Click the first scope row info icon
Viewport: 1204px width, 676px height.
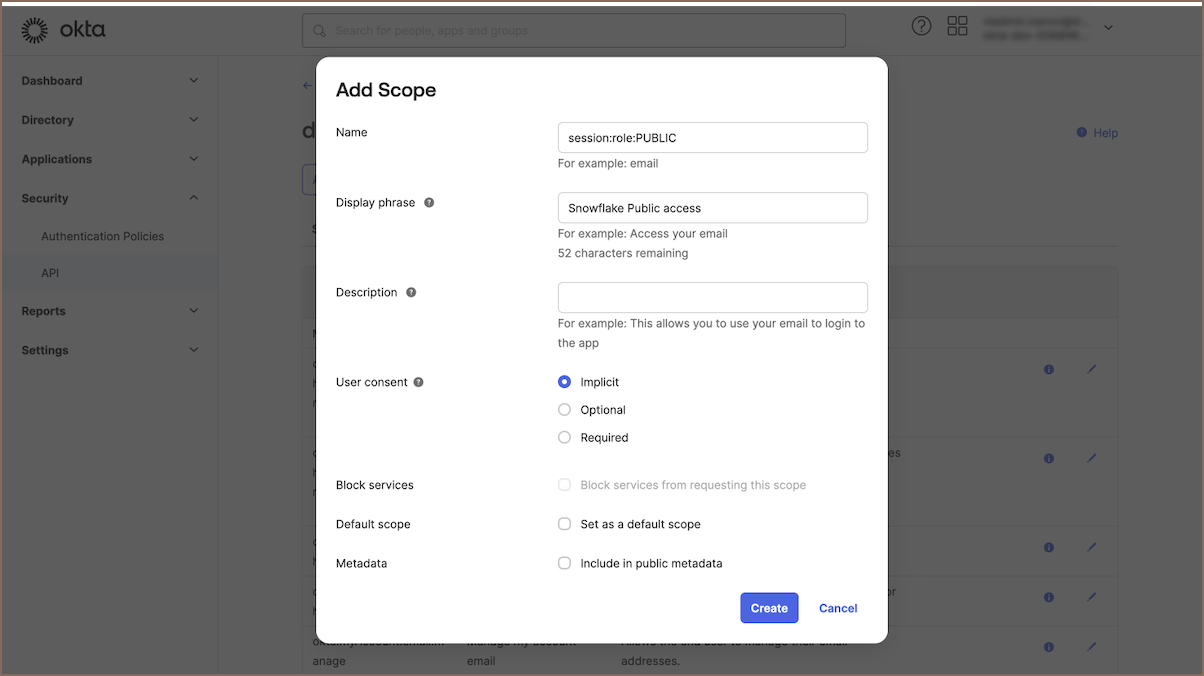[1048, 369]
